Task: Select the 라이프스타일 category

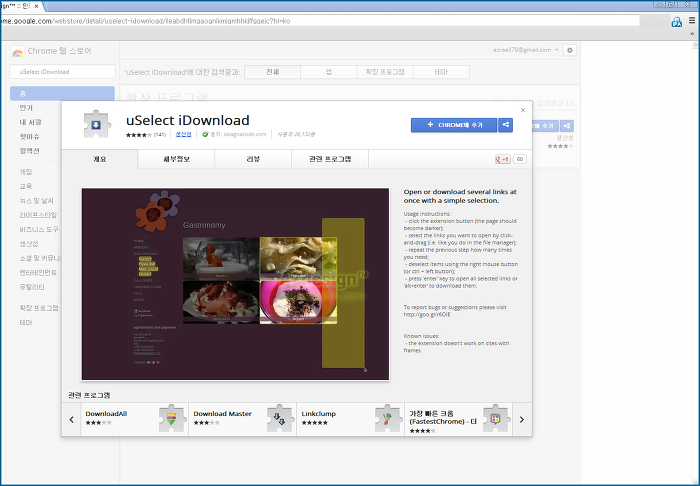Action: click(38, 215)
